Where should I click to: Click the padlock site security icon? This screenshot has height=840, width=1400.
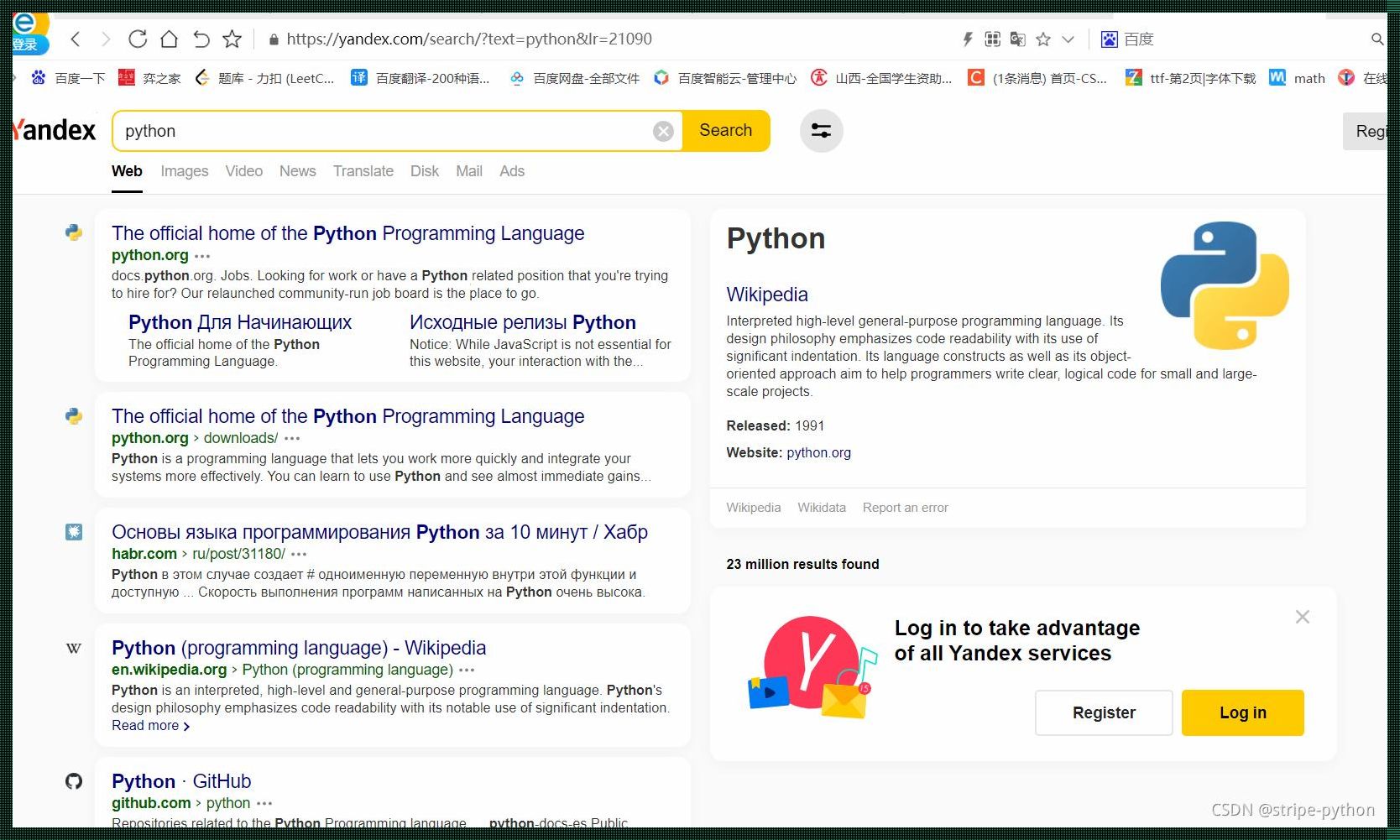point(274,39)
